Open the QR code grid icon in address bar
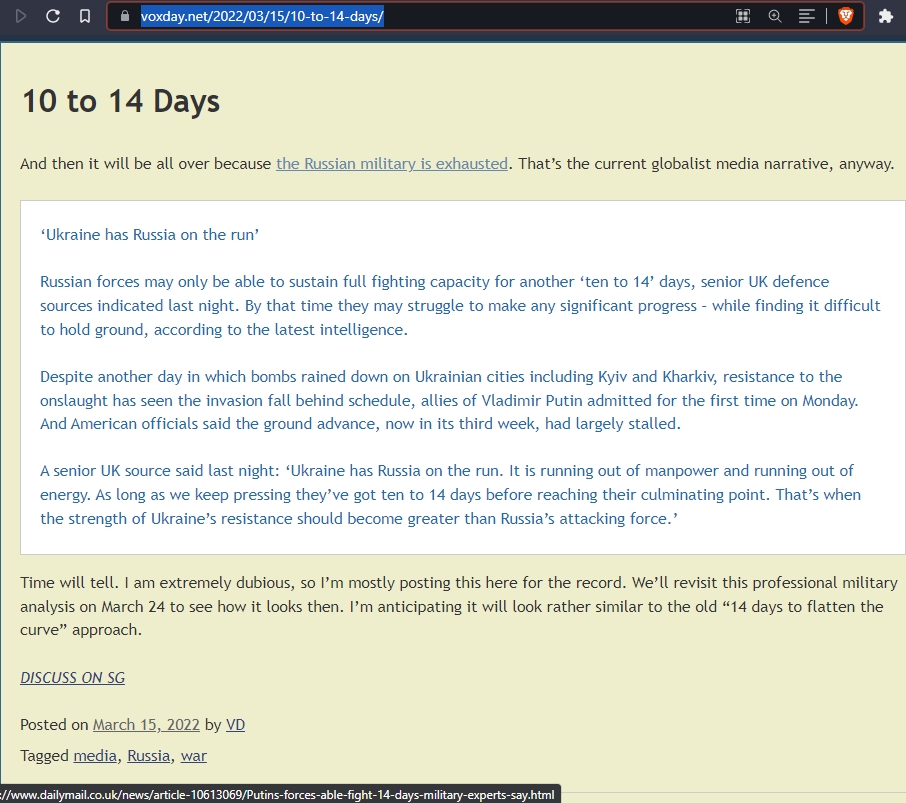The width and height of the screenshot is (906, 803). 743,16
